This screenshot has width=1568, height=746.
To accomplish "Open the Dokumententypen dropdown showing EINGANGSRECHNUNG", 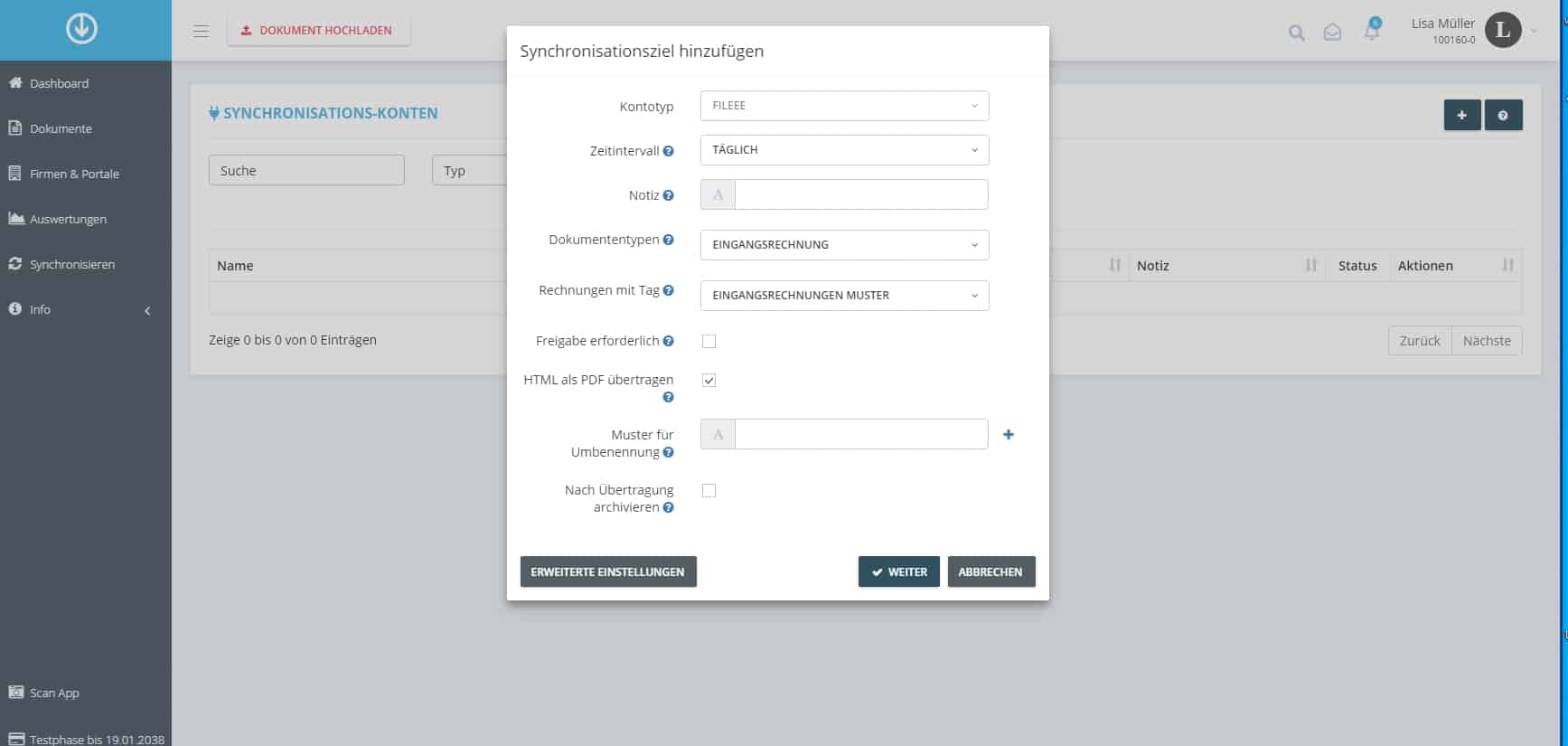I will 844,245.
